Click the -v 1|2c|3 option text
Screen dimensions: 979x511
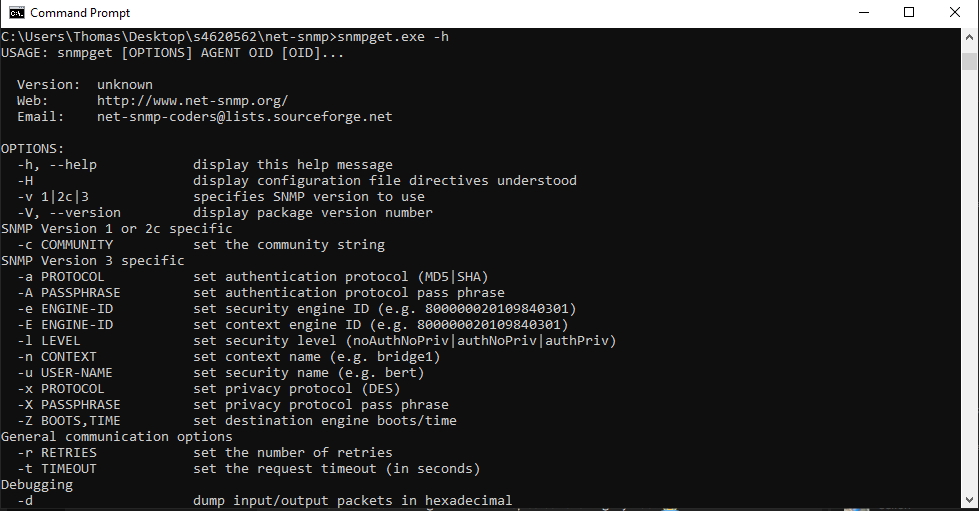(60, 197)
